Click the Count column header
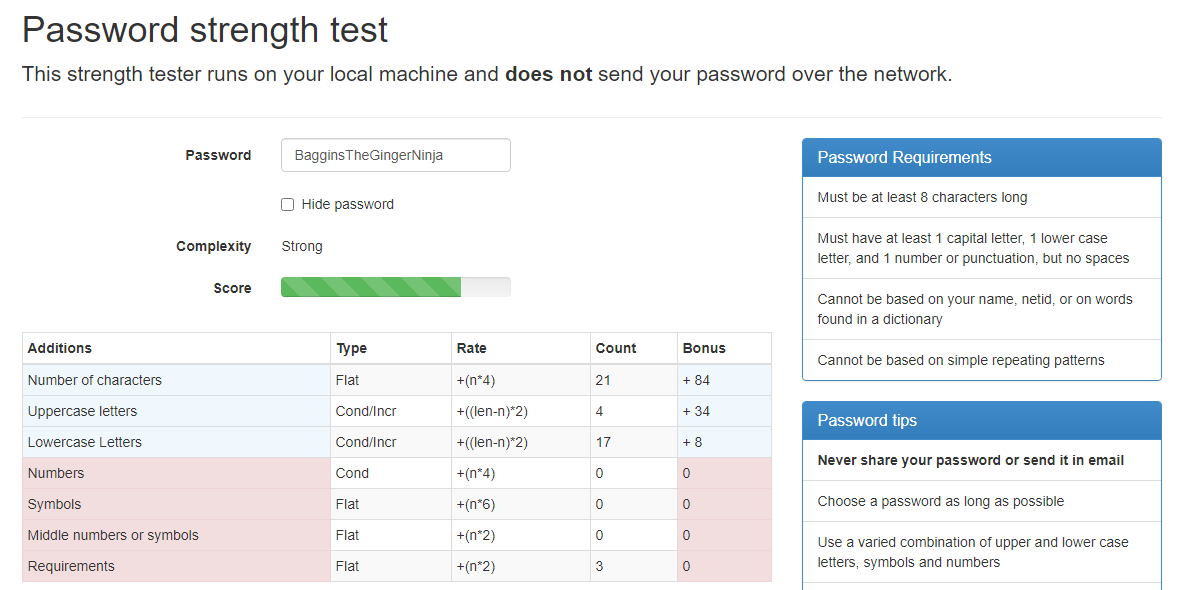This screenshot has width=1200, height=590. [x=616, y=348]
